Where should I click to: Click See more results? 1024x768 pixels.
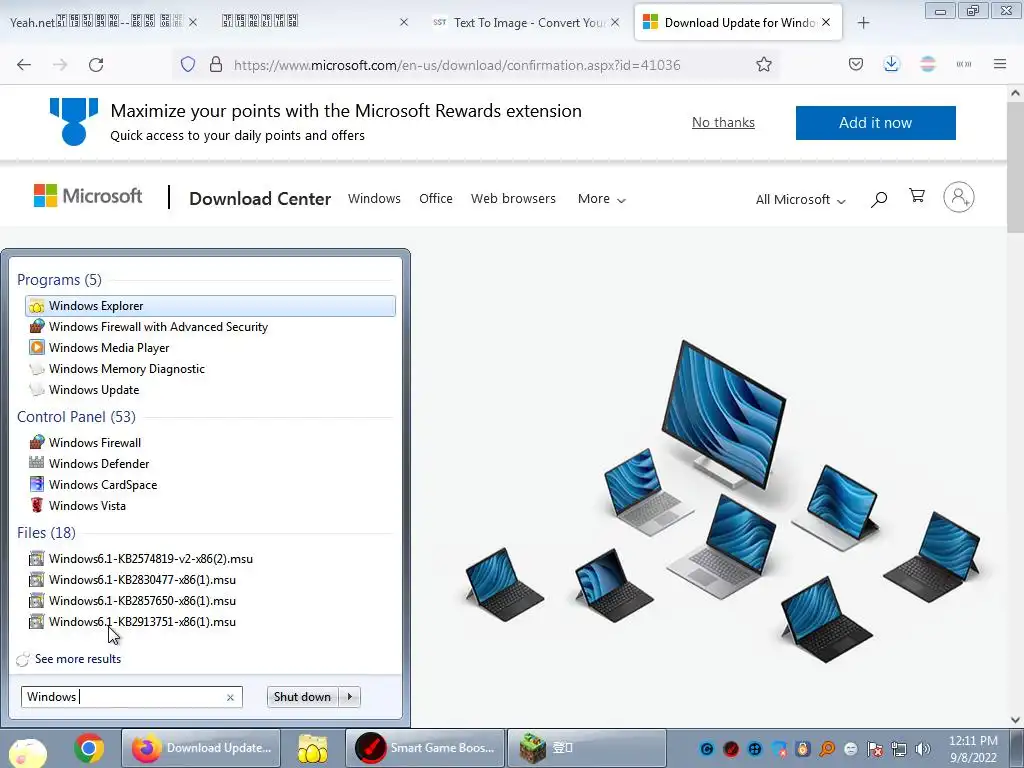click(78, 659)
